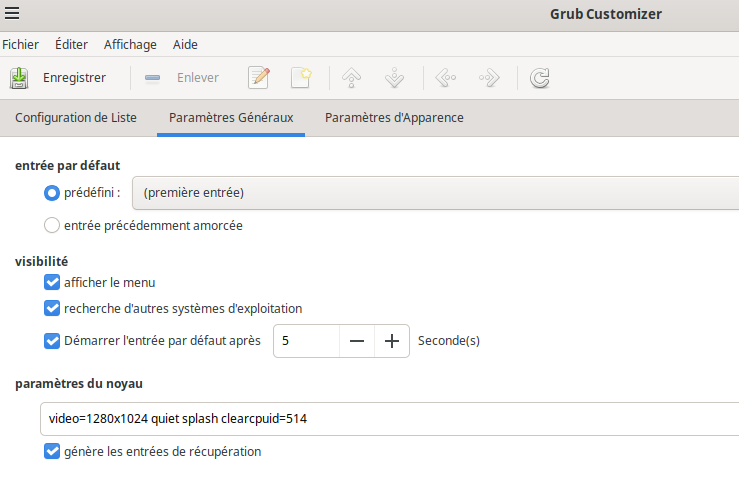The image size is (739, 491).
Task: Click the left arrow submenu icon
Action: click(446, 78)
